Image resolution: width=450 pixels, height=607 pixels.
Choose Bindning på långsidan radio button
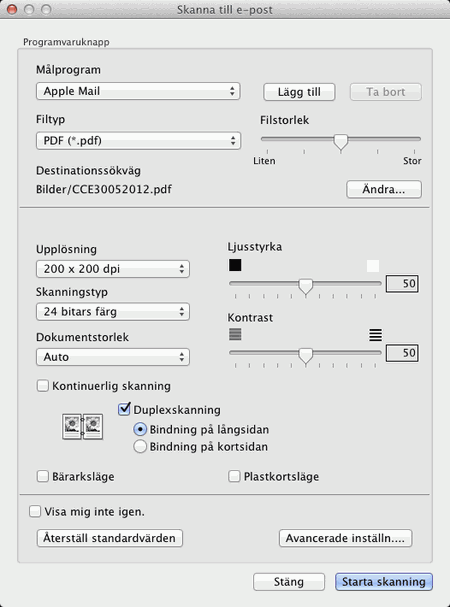pos(140,429)
